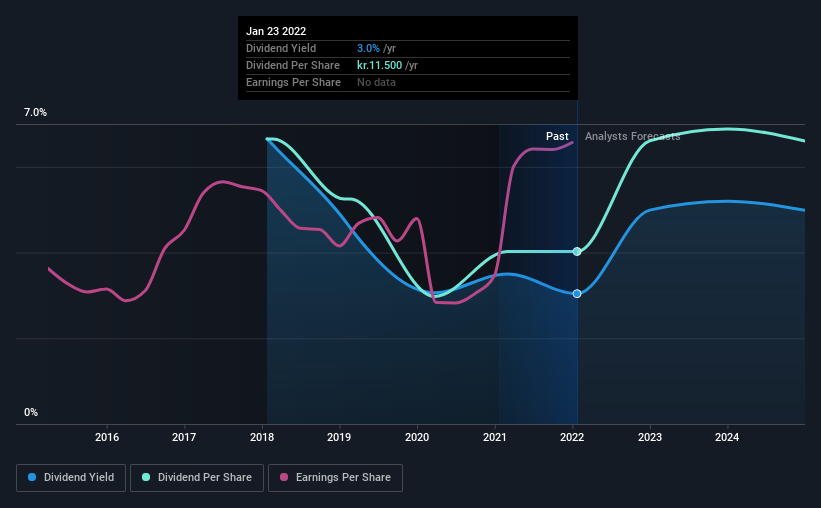
Task: Click the tooltip Earnings Per Share row label
Action: point(294,82)
